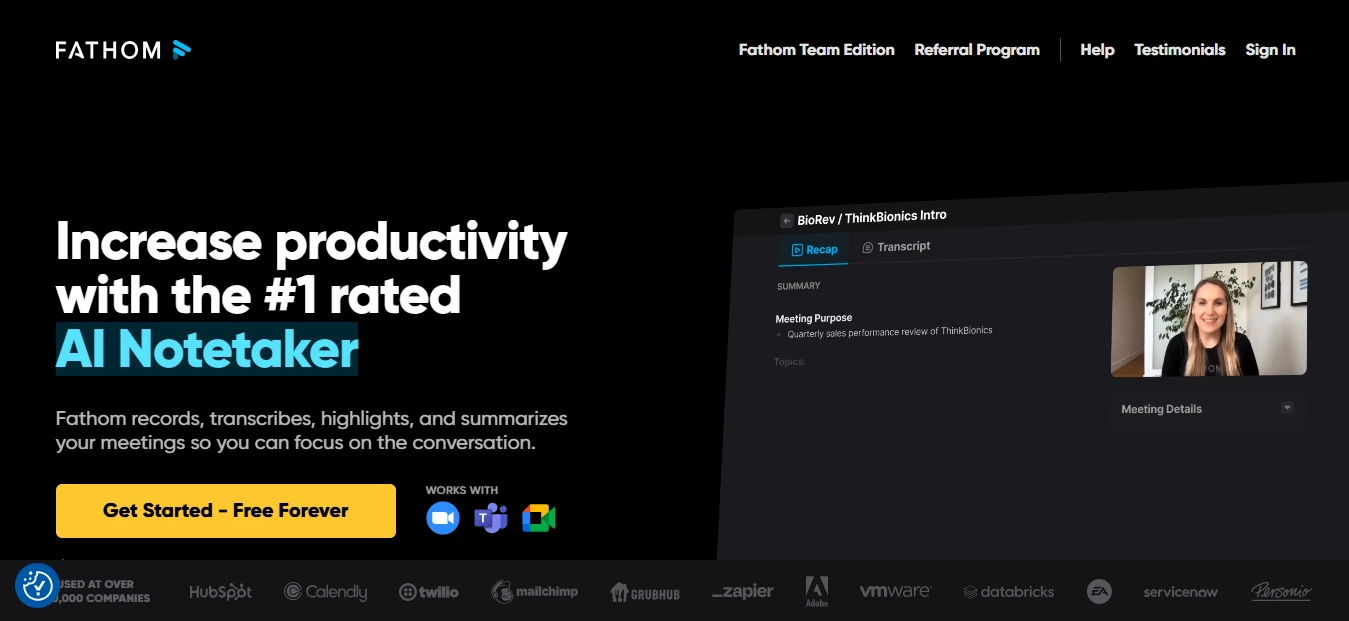Click the Microsoft Teams icon
Viewport: 1349px width, 621px height.
(x=490, y=518)
